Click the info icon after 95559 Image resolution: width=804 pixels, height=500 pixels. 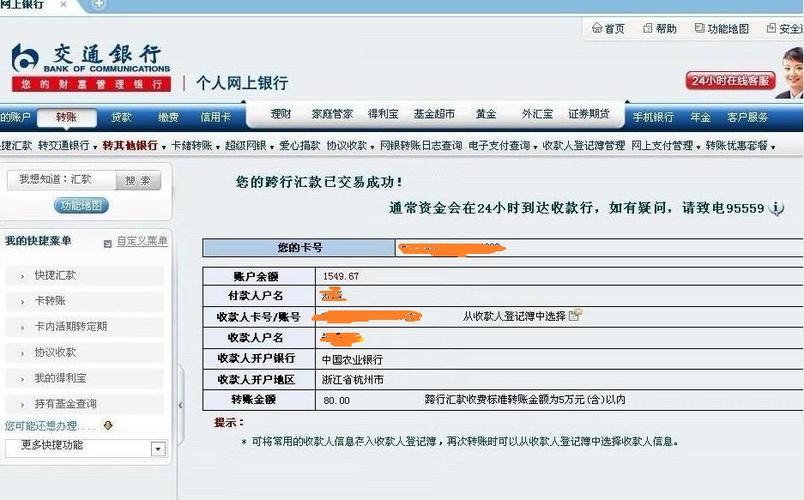[x=777, y=208]
